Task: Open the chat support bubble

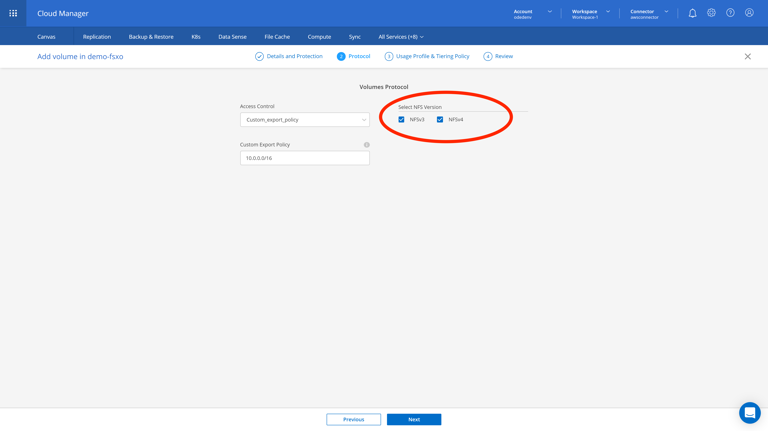Action: pyautogui.click(x=749, y=412)
